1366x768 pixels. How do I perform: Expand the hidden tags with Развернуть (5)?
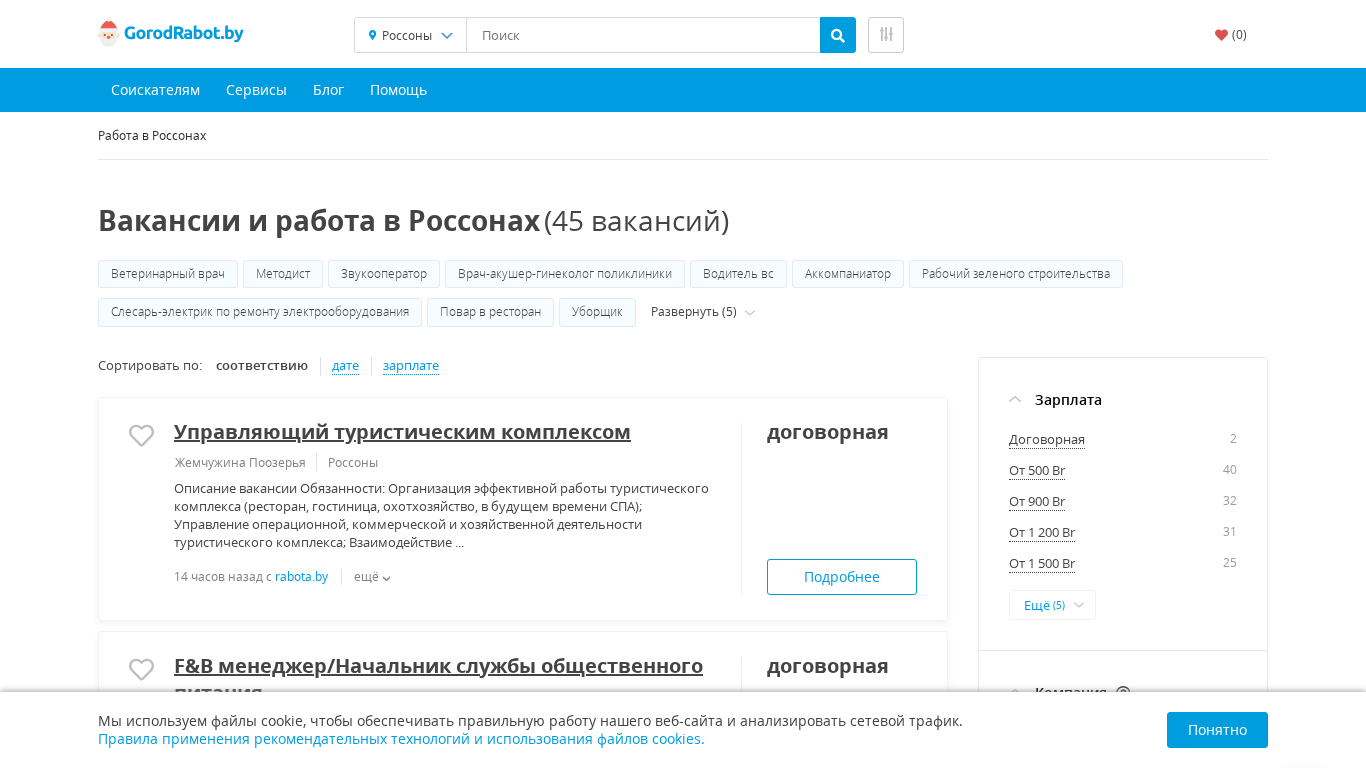(703, 312)
